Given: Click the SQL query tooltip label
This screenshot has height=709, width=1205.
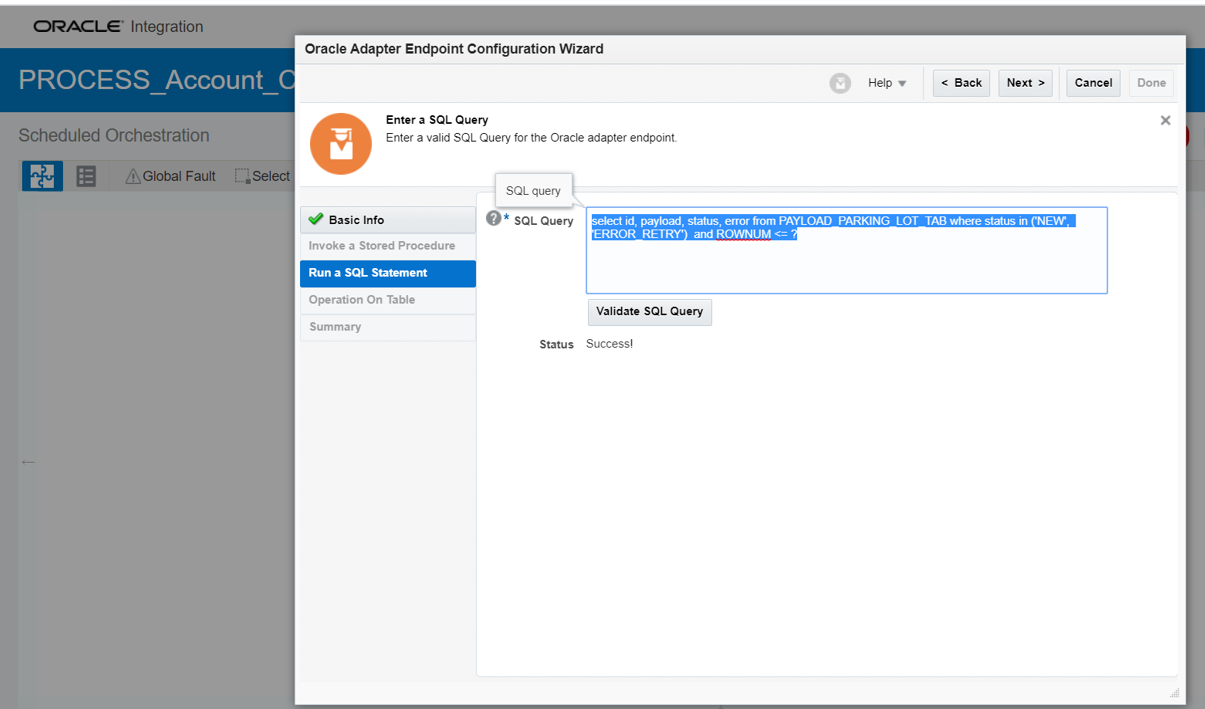Looking at the screenshot, I should click(533, 191).
